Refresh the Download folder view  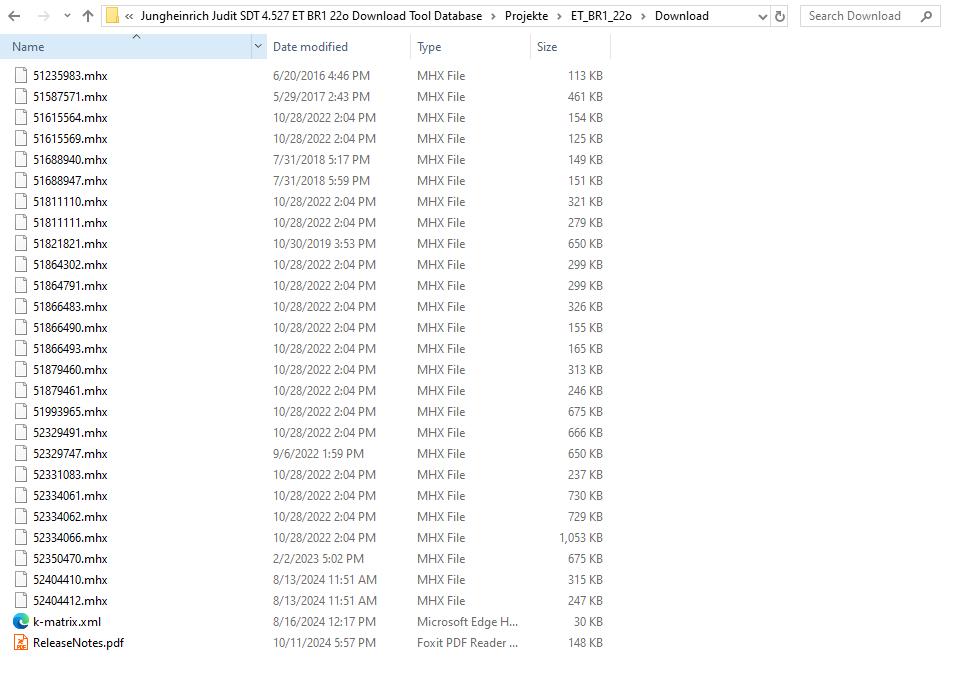click(x=780, y=16)
